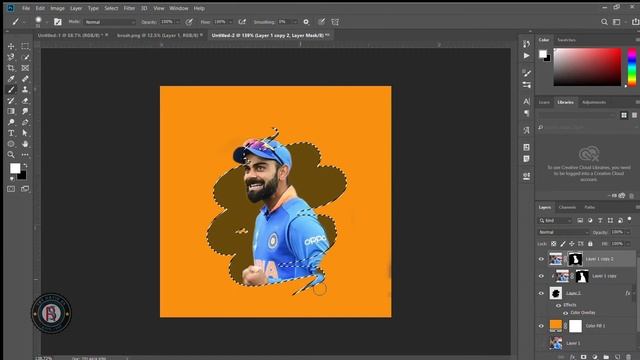Select the History Brush tool
640x360 pixels.
[11, 100]
